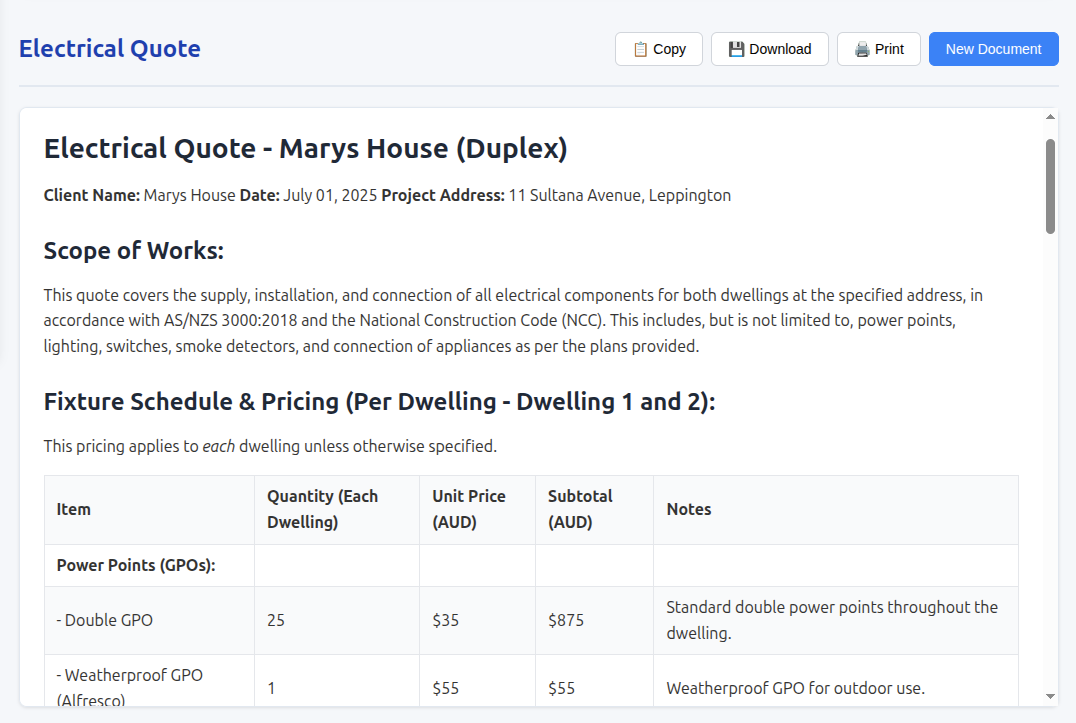This screenshot has width=1076, height=723.
Task: Click the scrollbar up arrow
Action: [1050, 117]
